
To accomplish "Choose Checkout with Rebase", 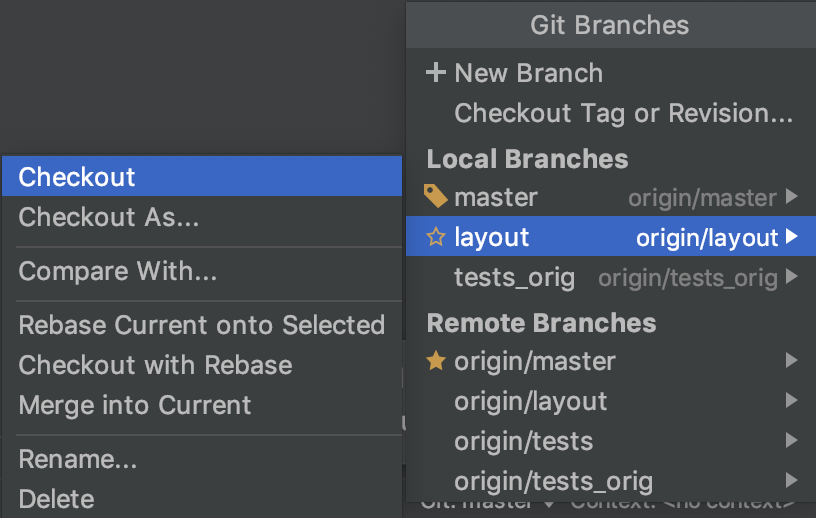I will pyautogui.click(x=155, y=365).
